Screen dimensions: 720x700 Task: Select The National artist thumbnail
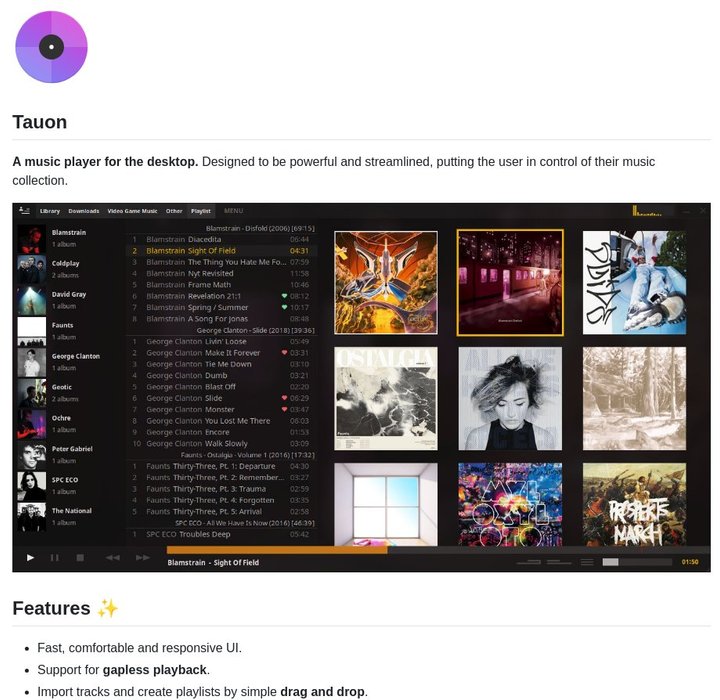(32, 517)
